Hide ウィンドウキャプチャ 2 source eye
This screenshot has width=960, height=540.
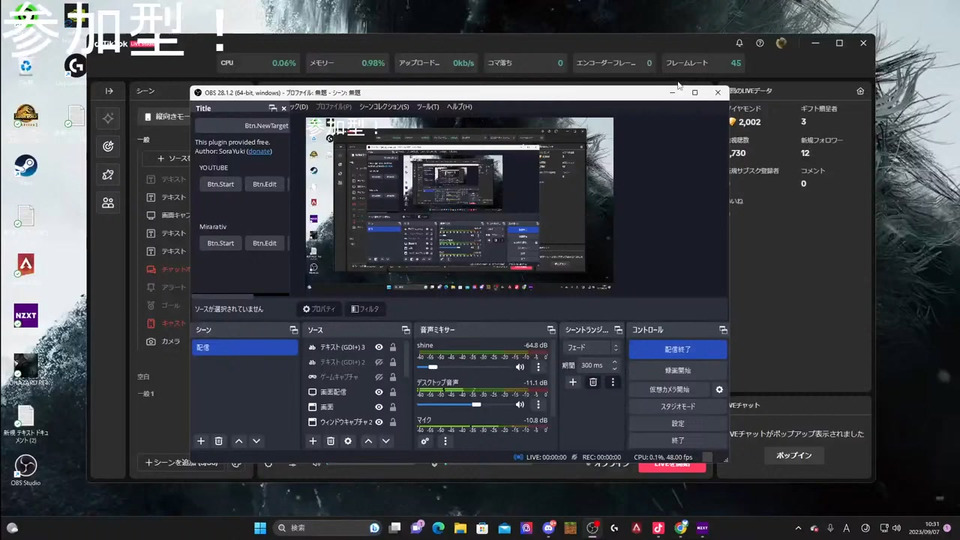(379, 422)
